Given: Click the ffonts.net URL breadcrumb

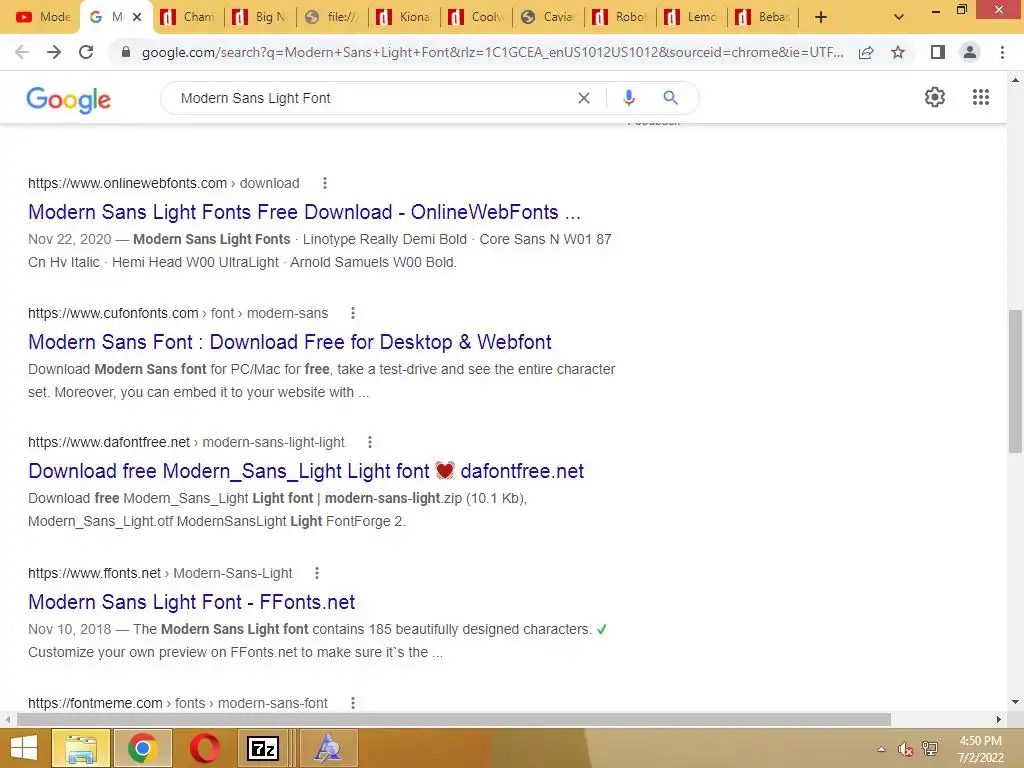Looking at the screenshot, I should point(160,573).
